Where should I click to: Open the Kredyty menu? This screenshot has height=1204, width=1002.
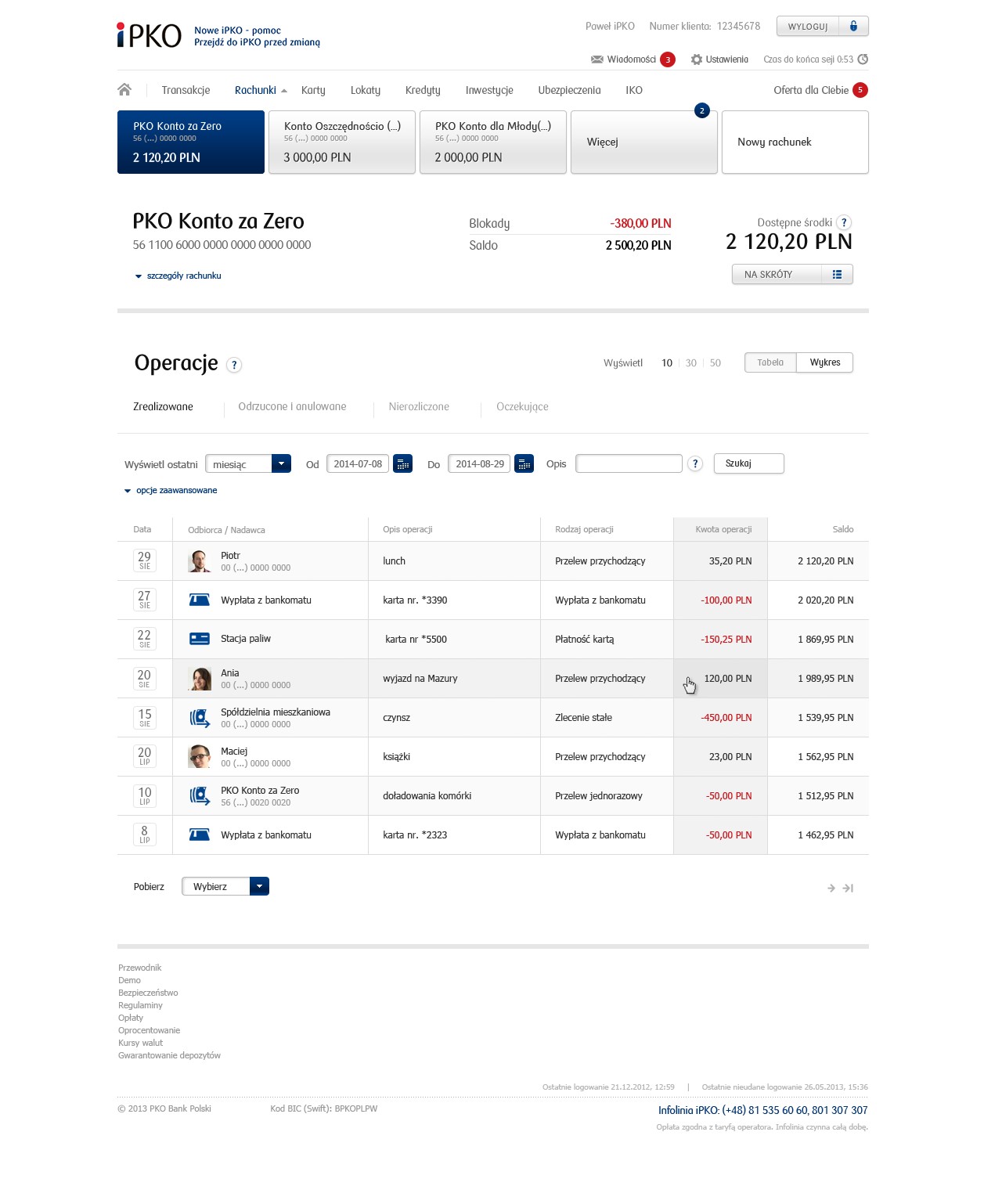pyautogui.click(x=423, y=90)
